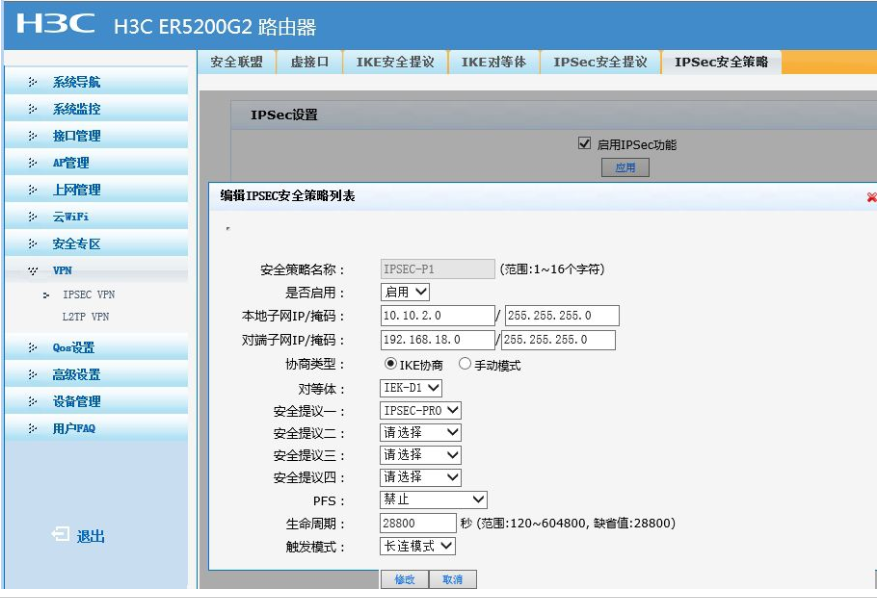Open the 对等体 IEK-D1 dropdown
The image size is (877, 598).
click(411, 388)
